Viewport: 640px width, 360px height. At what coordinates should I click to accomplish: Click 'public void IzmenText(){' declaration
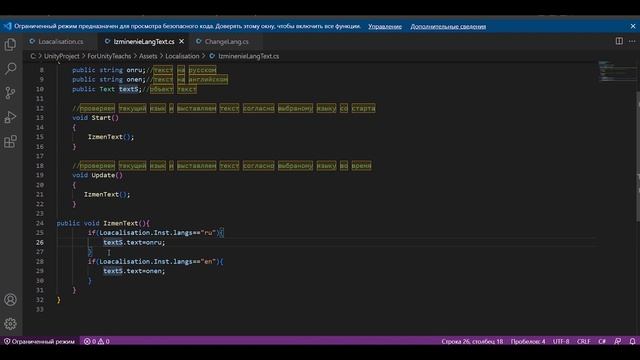point(103,223)
